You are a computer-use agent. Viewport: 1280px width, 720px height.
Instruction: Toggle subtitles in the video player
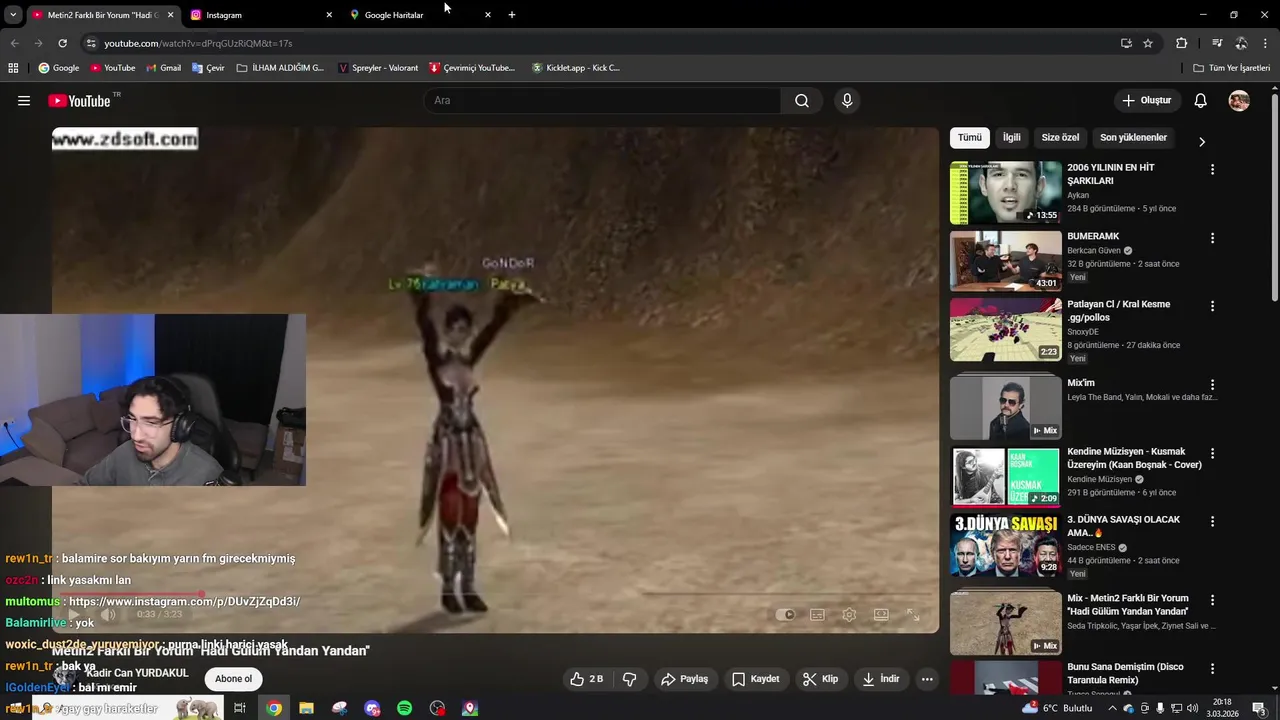click(817, 615)
